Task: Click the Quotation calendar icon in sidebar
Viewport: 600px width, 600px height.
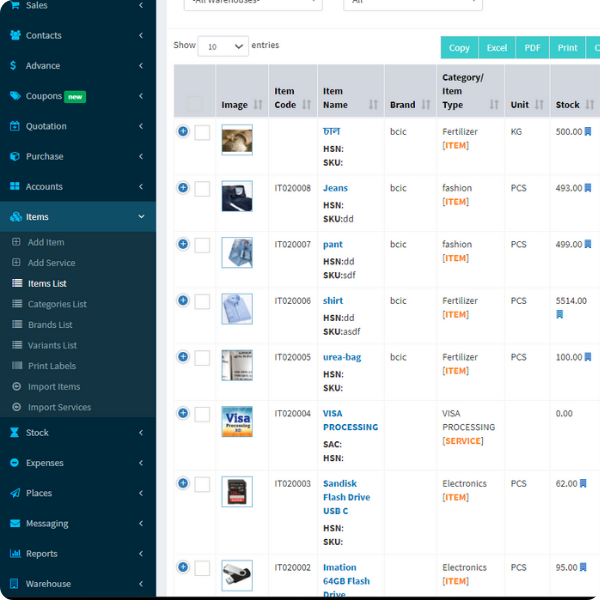Action: pyautogui.click(x=15, y=126)
